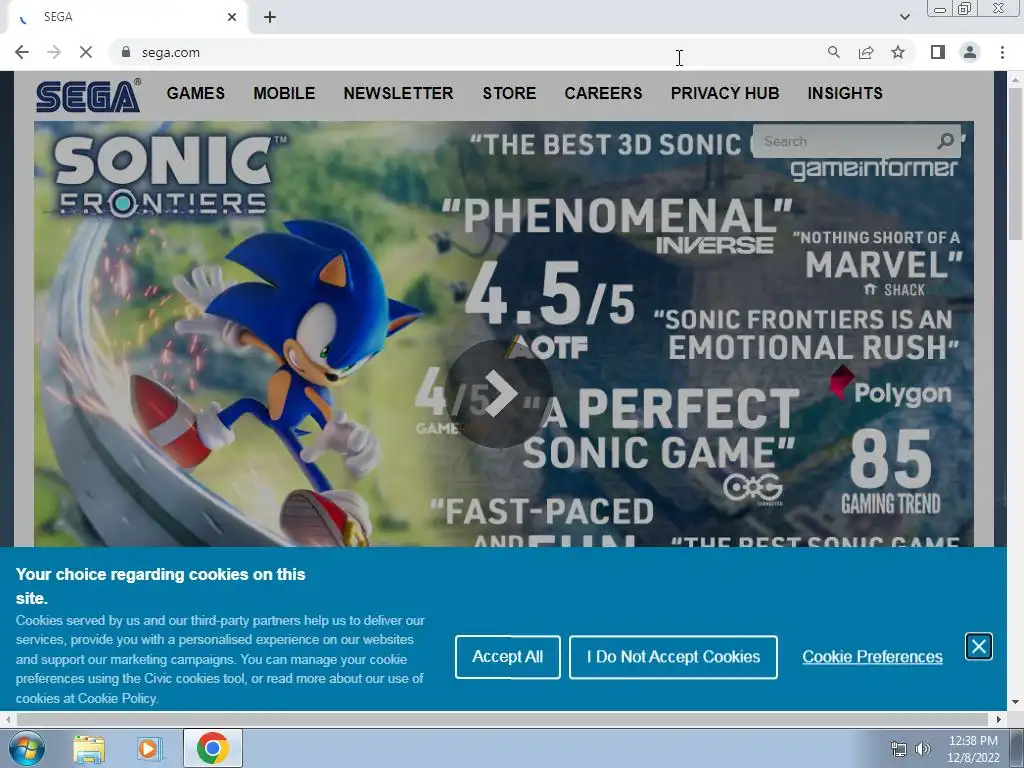Click the page scroll-down arrow
Image resolution: width=1024 pixels, height=768 pixels.
point(1015,703)
